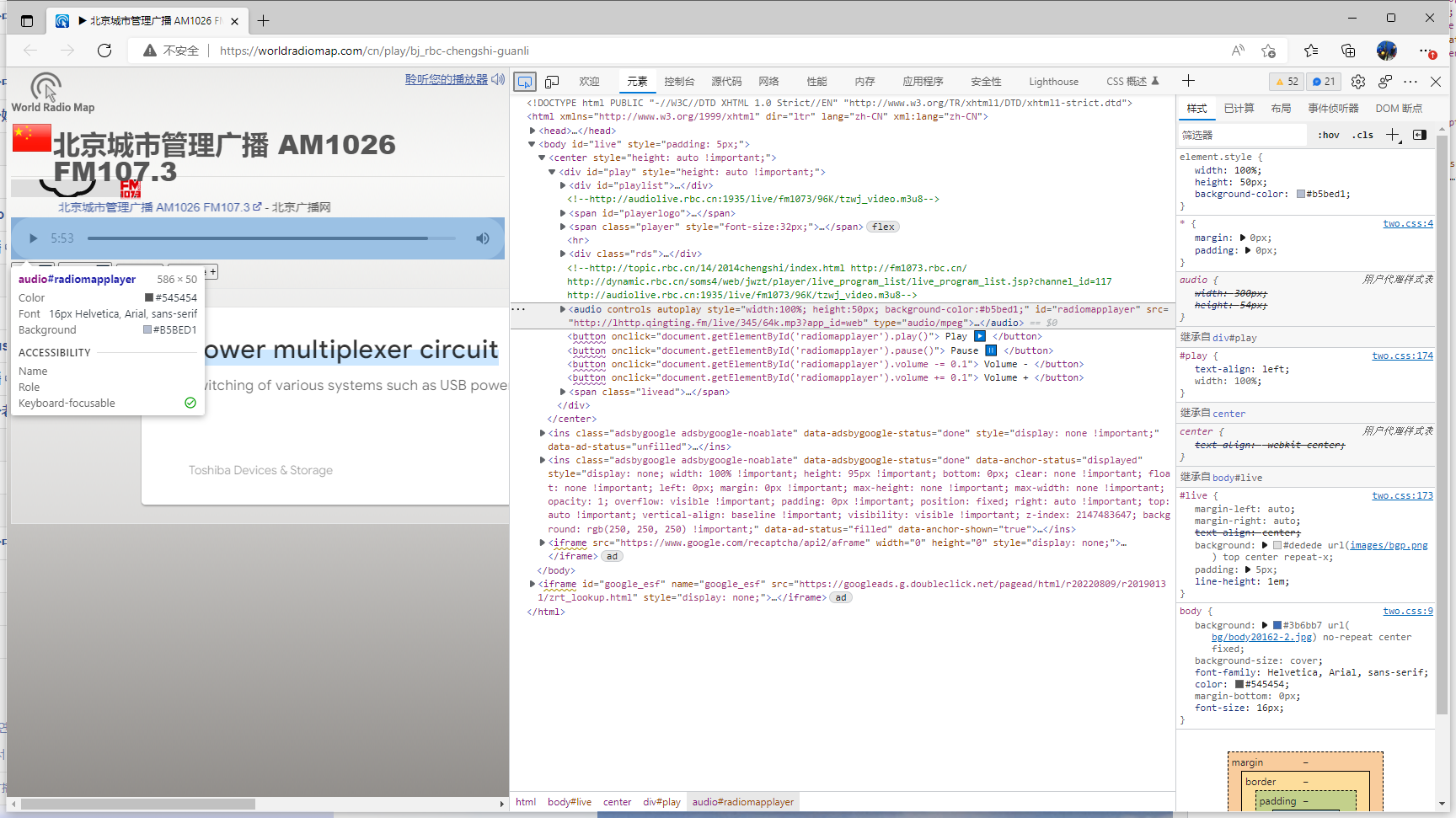
Task: Open a new browser tab
Action: coord(264,20)
